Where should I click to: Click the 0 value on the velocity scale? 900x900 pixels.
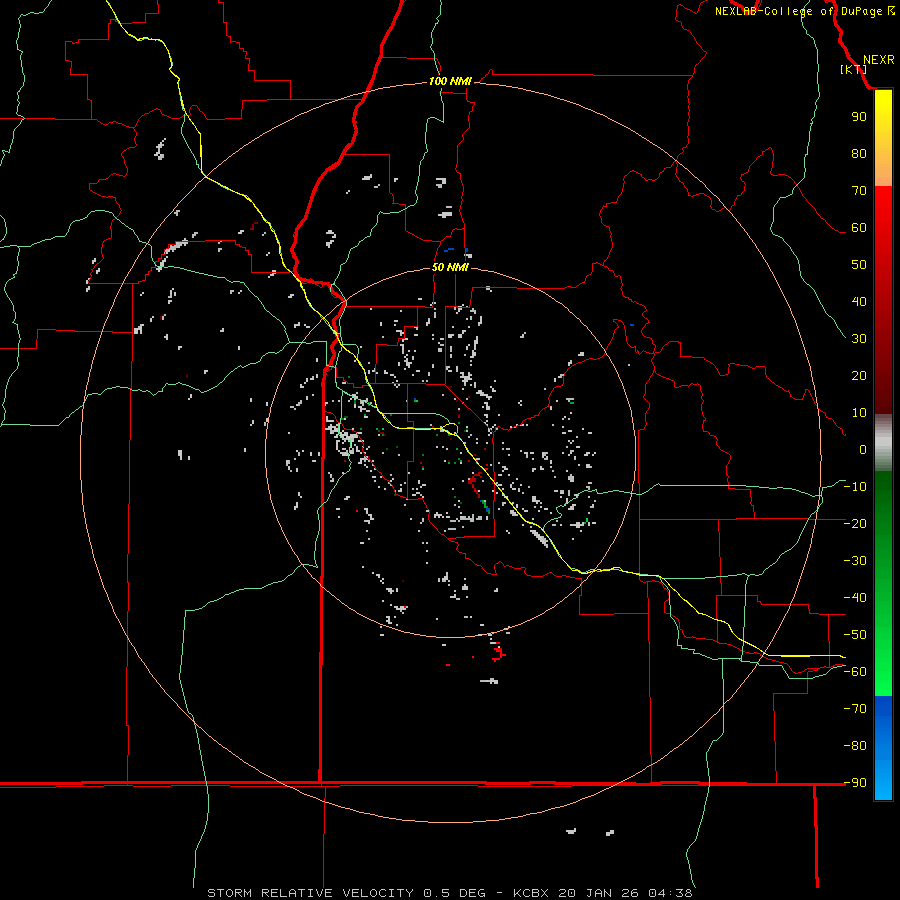[863, 449]
